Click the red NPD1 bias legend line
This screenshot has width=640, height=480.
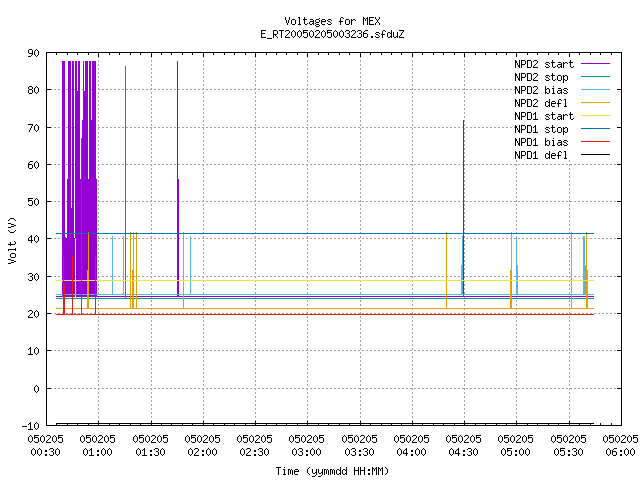click(595, 142)
